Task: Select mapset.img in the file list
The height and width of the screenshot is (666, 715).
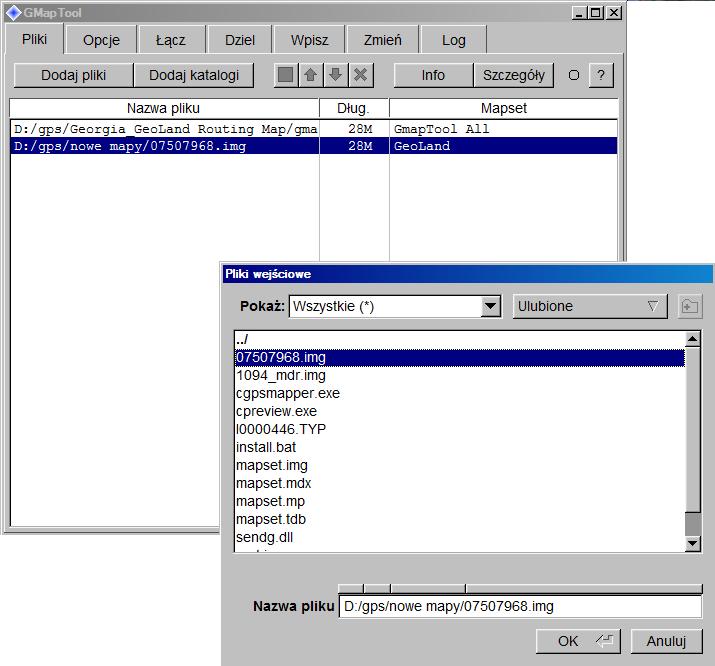Action: [460, 465]
